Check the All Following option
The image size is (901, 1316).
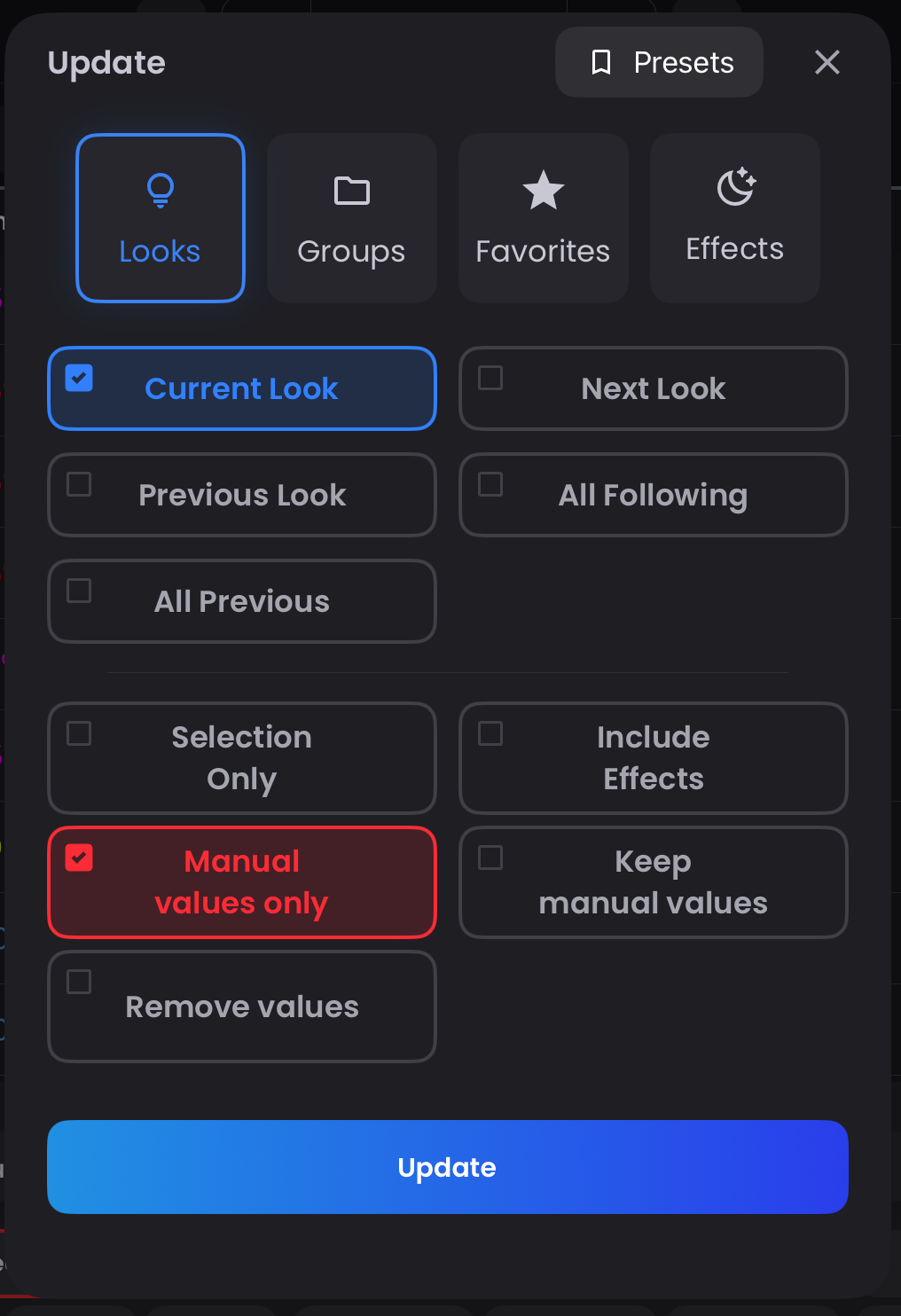[x=490, y=484]
